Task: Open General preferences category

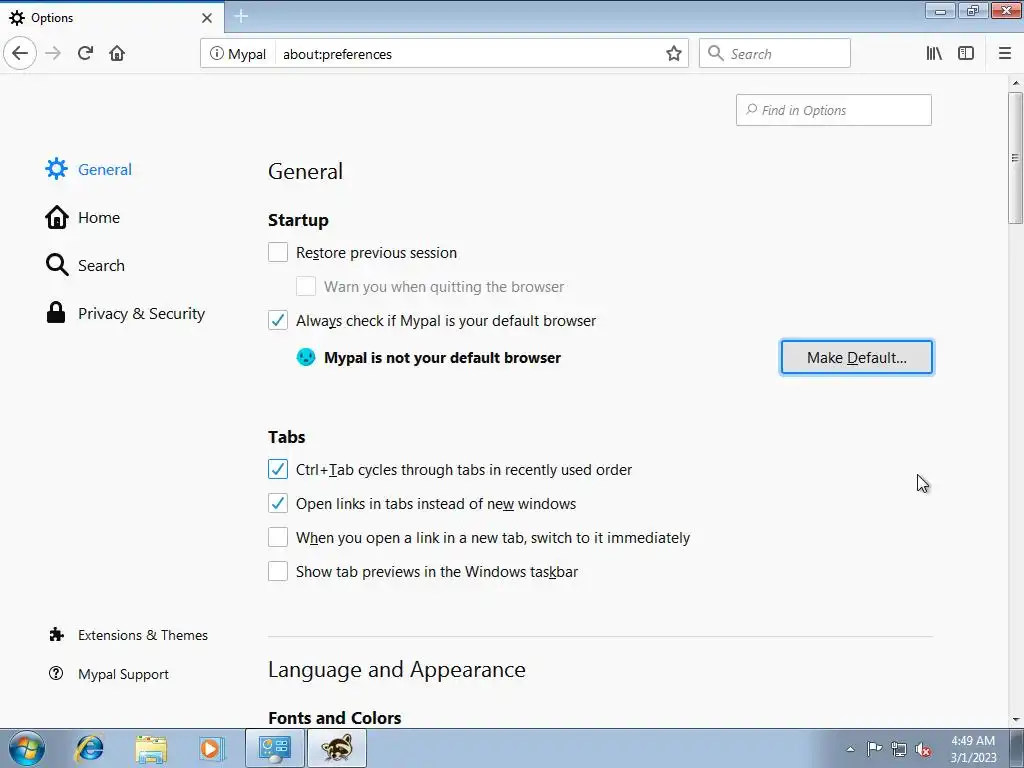Action: pos(89,169)
